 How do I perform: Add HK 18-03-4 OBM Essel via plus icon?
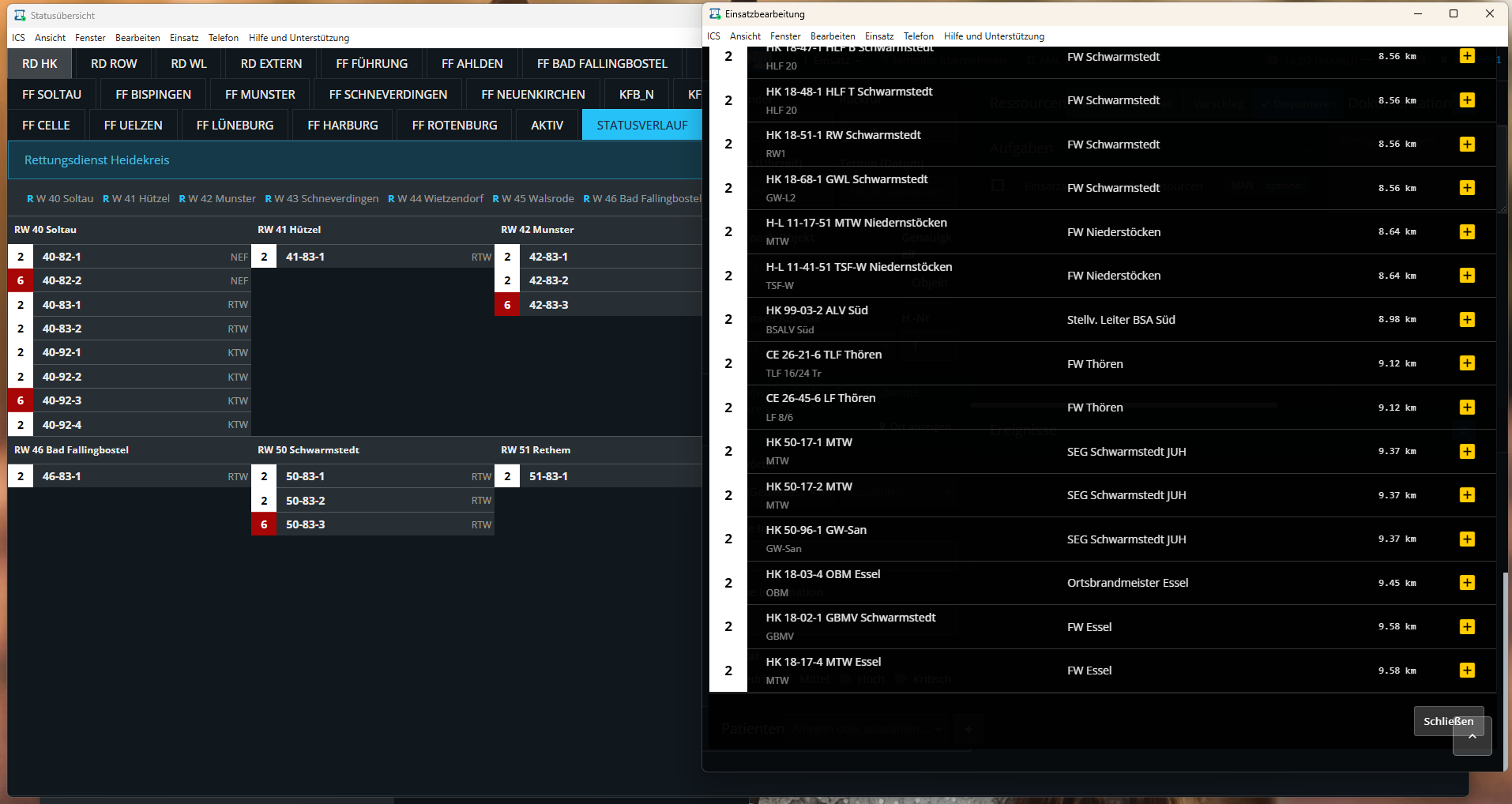(1467, 583)
